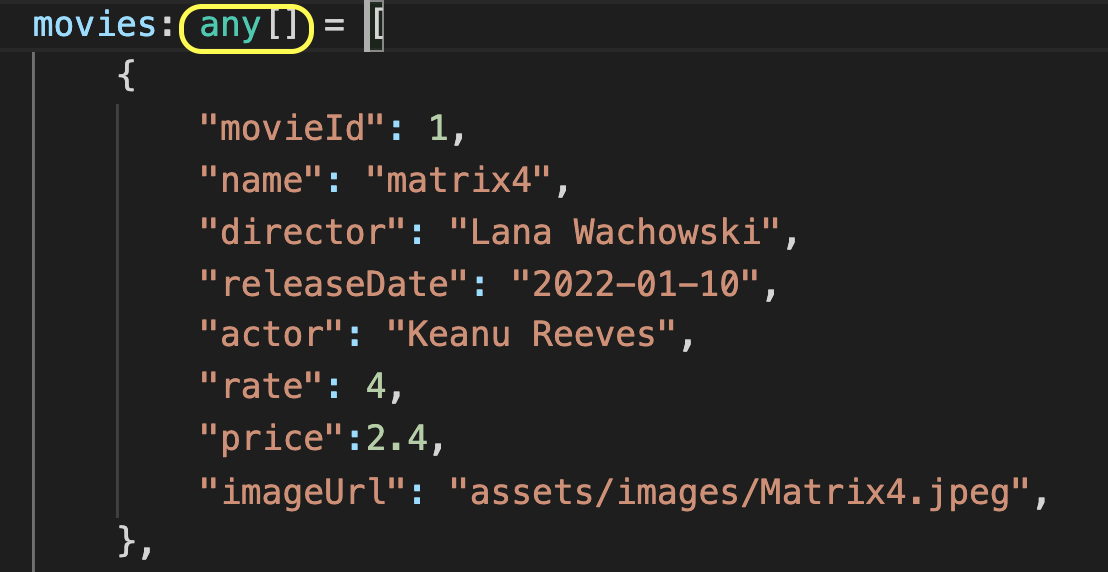
Task: Click the "name" property key
Action: (x=261, y=181)
